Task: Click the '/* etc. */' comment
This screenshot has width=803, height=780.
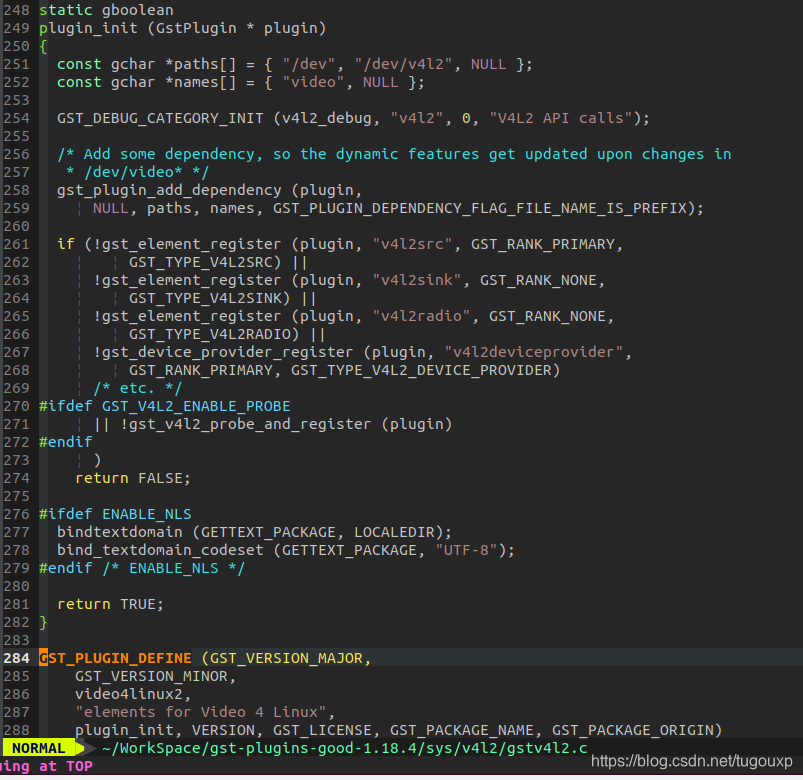Action: click(x=137, y=388)
